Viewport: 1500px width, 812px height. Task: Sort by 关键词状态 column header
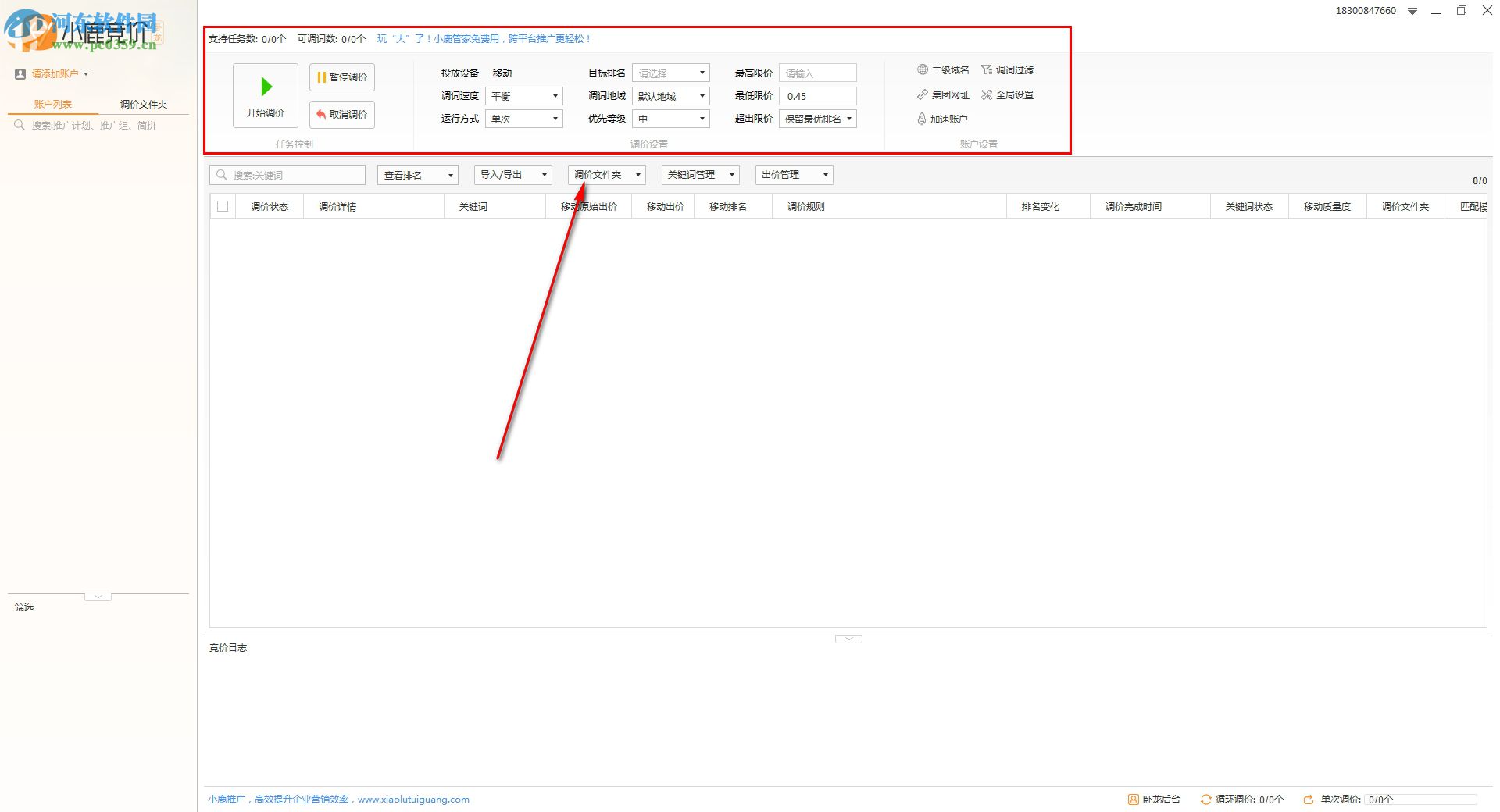(x=1249, y=207)
